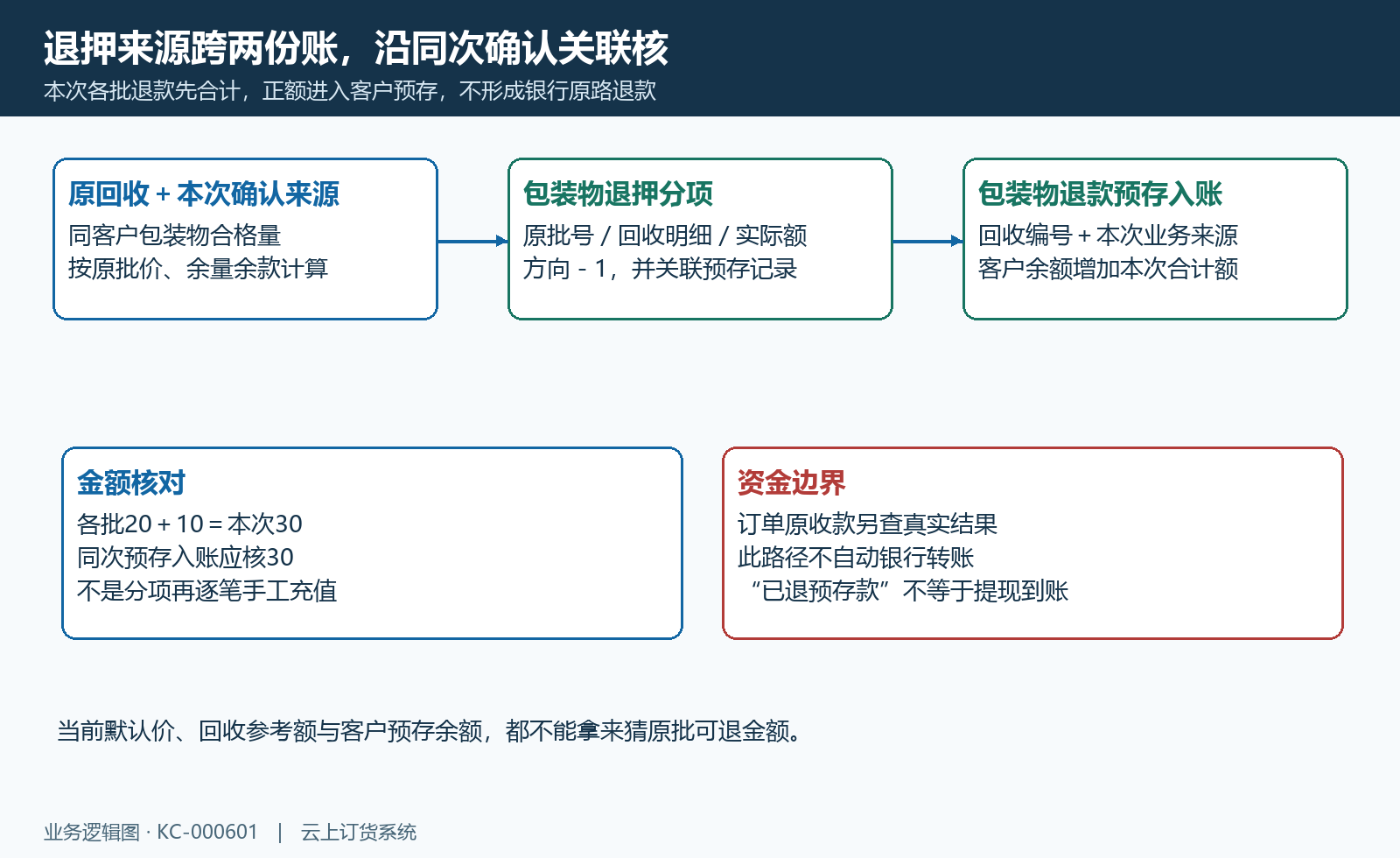Click the heading 原回收 + 本次确认来源
The width and height of the screenshot is (1400, 858).
pyautogui.click(x=204, y=193)
